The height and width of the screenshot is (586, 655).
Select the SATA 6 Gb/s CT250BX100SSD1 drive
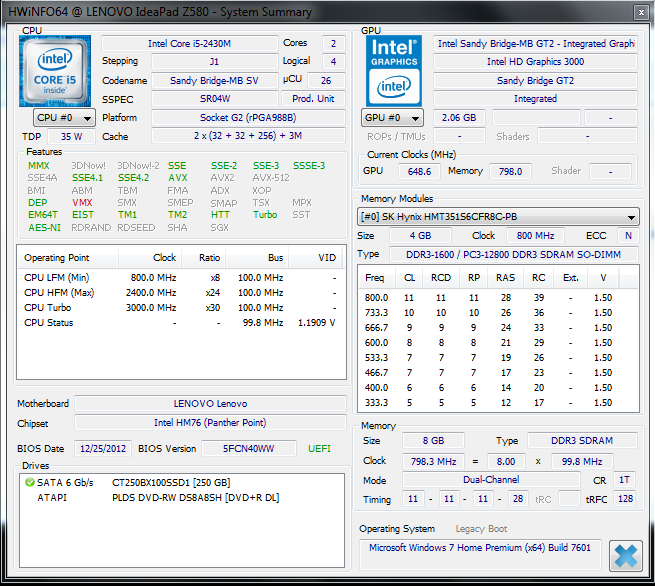click(182, 482)
